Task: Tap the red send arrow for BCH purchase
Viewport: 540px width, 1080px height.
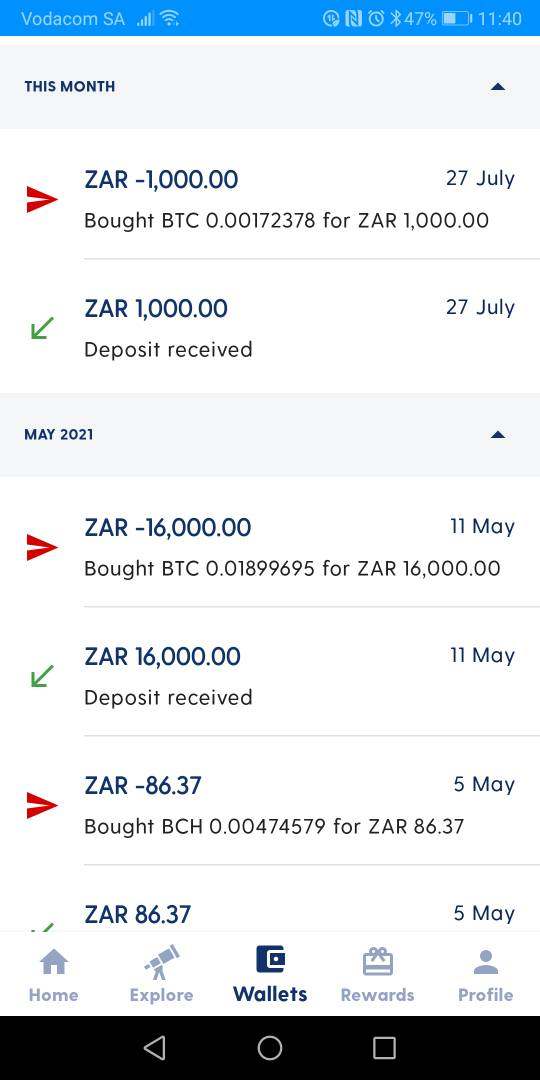Action: 42,805
